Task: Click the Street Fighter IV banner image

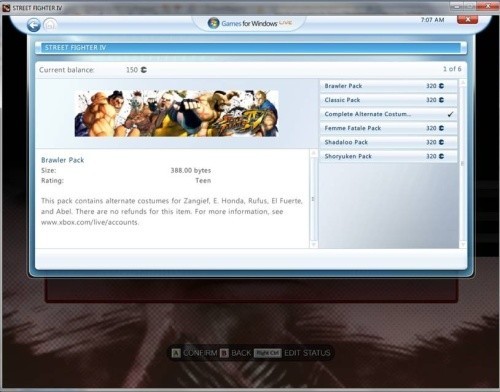Action: 177,113
